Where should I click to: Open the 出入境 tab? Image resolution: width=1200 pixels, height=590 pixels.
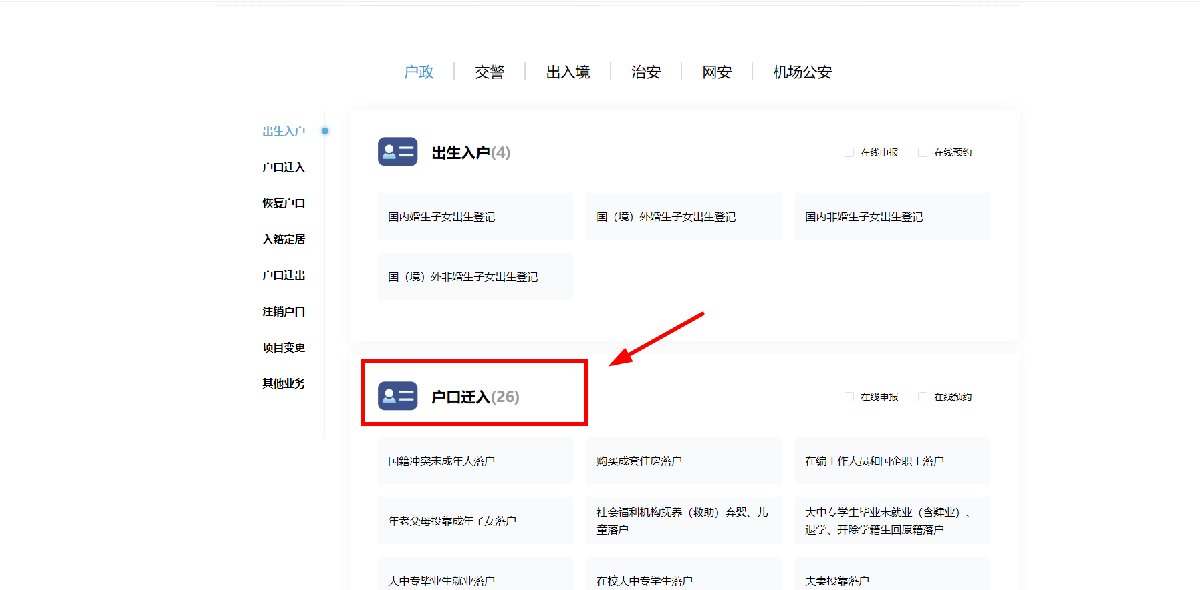tap(567, 72)
